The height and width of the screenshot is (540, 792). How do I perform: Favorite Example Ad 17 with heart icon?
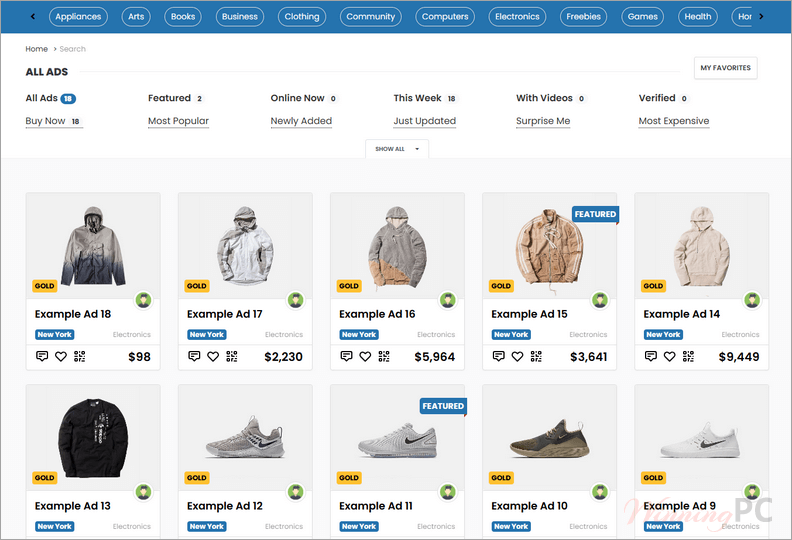click(213, 357)
